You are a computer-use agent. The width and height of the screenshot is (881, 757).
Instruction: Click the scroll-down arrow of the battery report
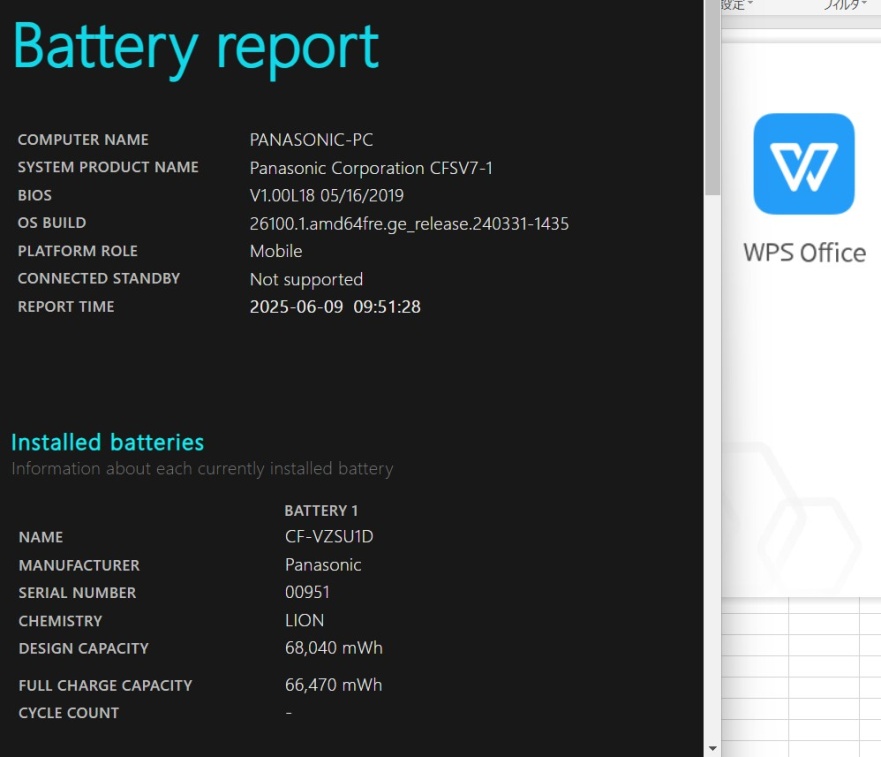712,748
